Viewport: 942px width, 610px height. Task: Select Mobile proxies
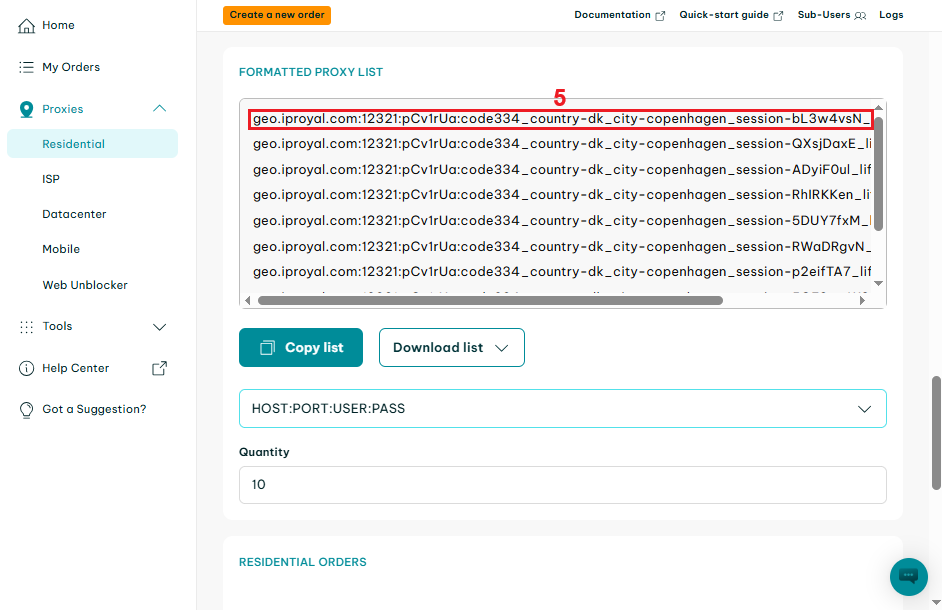coord(61,249)
